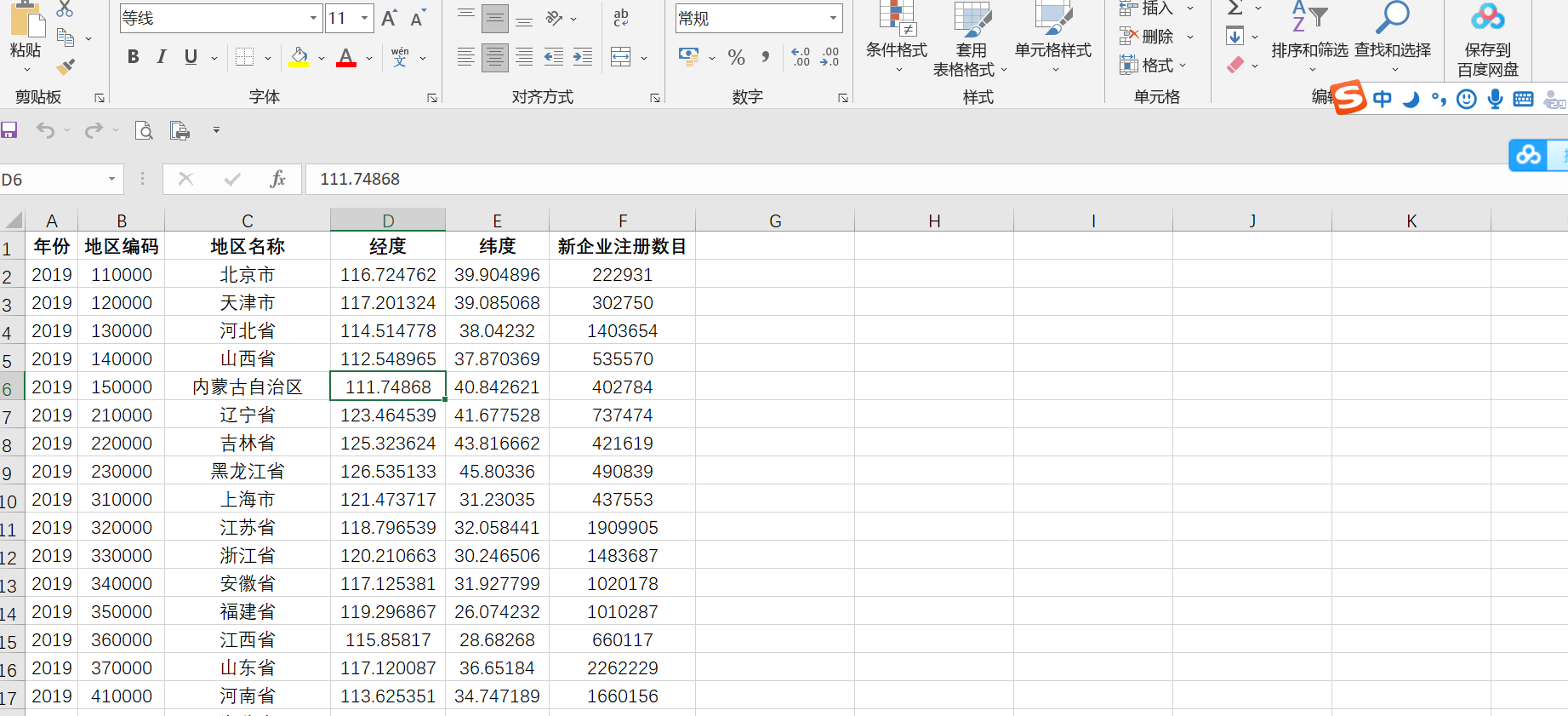Viewport: 1568px width, 716px height.
Task: Click the Copy icon in clipboard group
Action: (x=66, y=37)
